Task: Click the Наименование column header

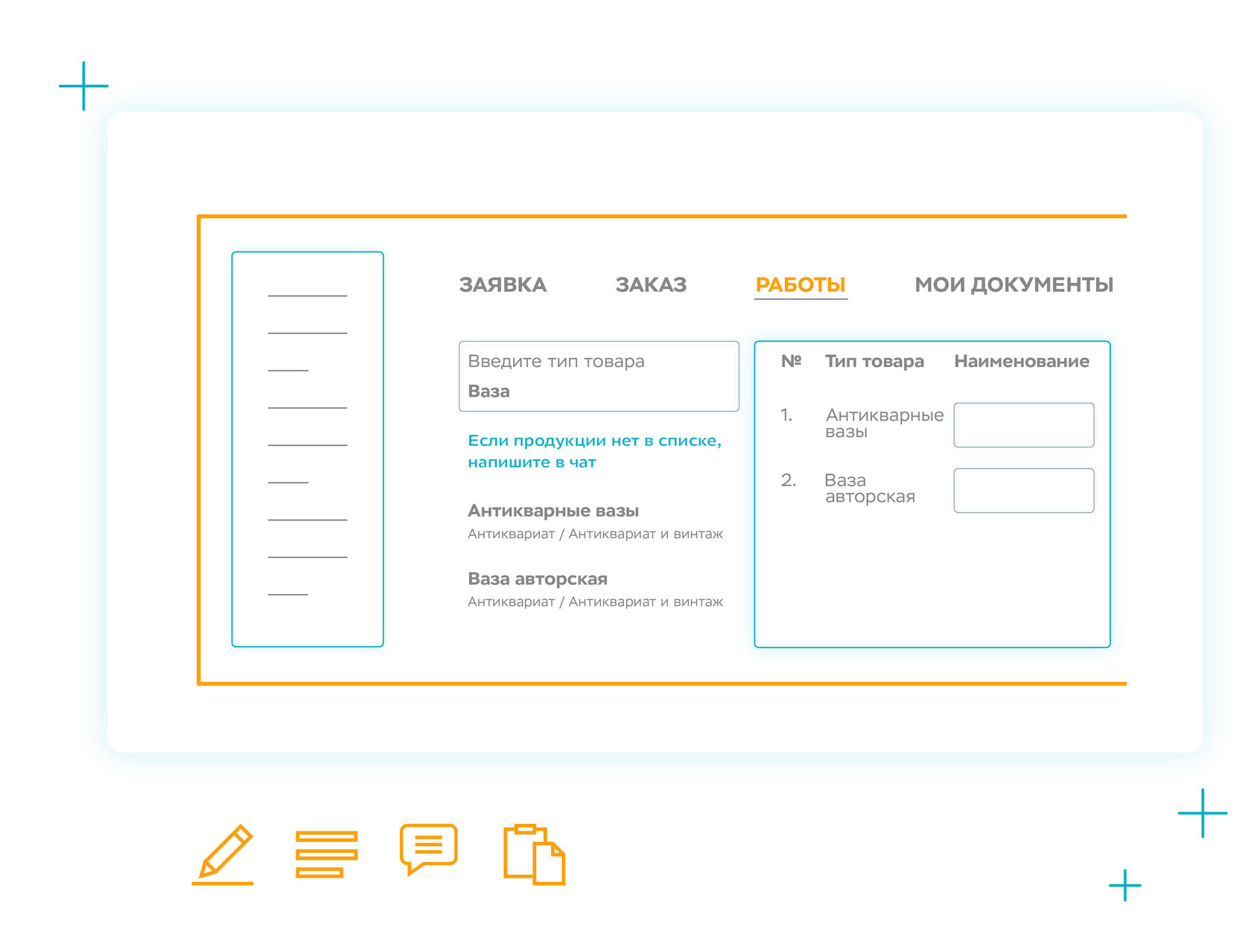Action: pyautogui.click(x=1022, y=362)
